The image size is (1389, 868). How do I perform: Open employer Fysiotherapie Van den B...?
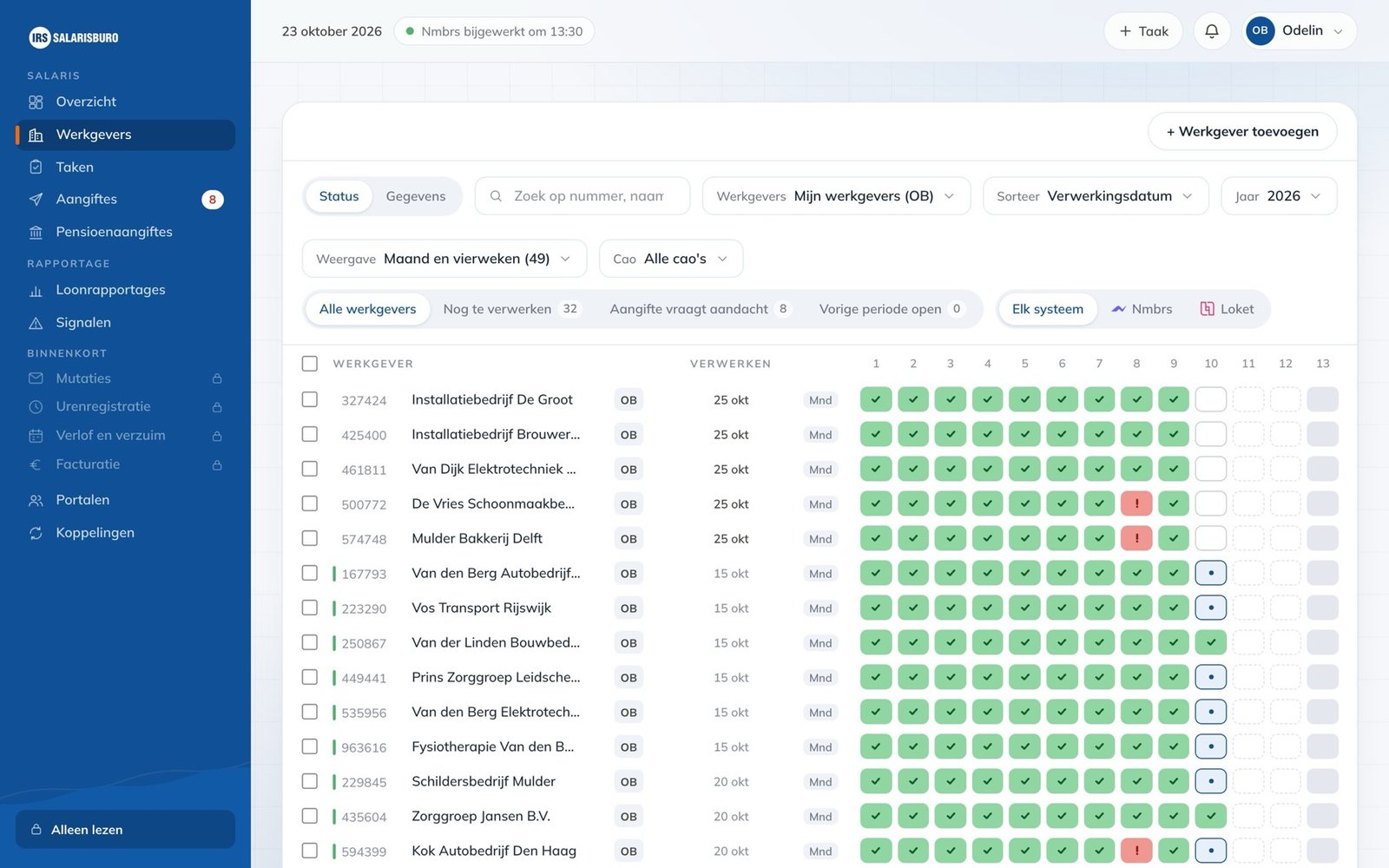[x=493, y=746]
